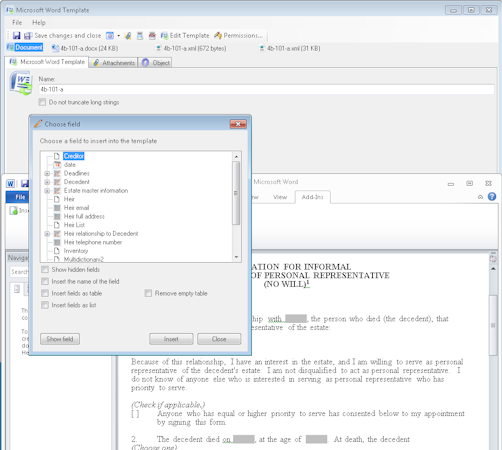Click the Heir telephone number gray icon

pyautogui.click(x=57, y=242)
